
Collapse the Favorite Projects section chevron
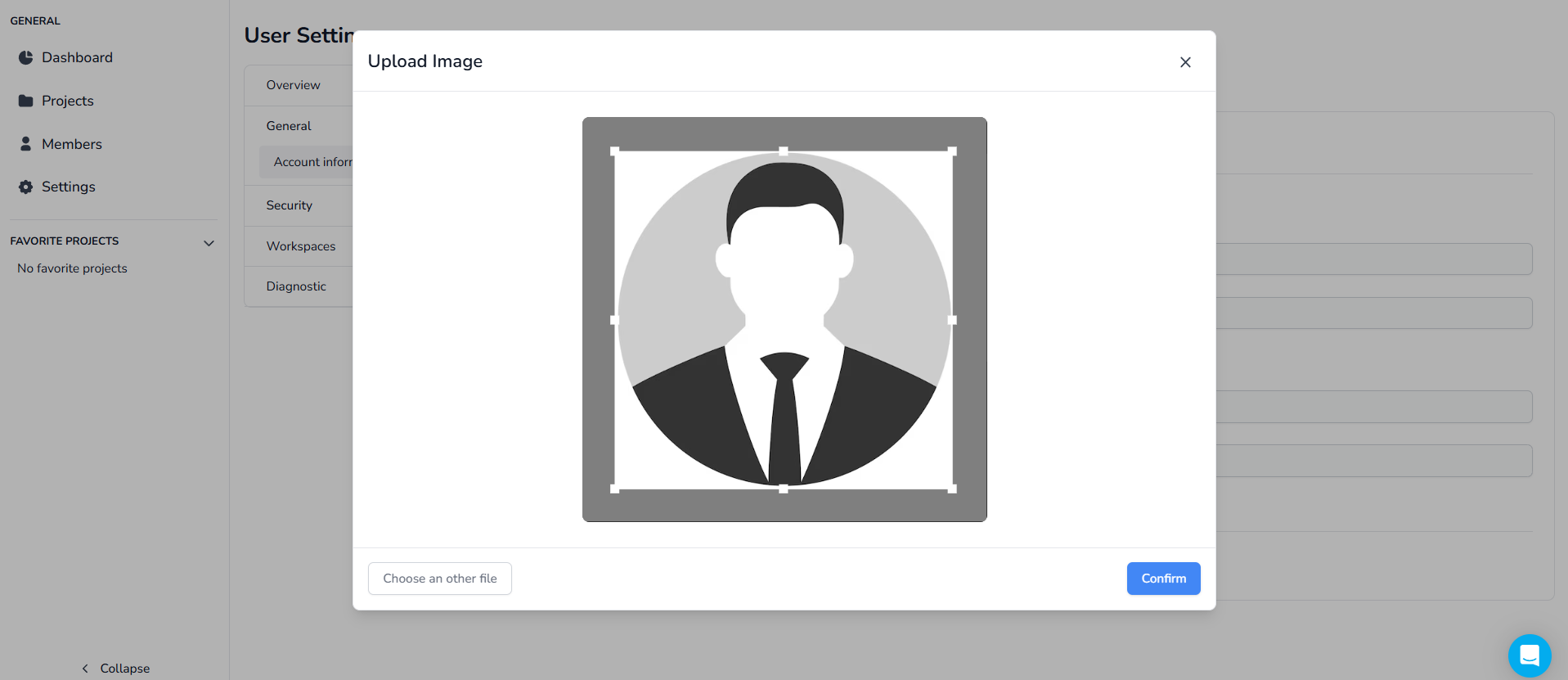click(x=209, y=243)
